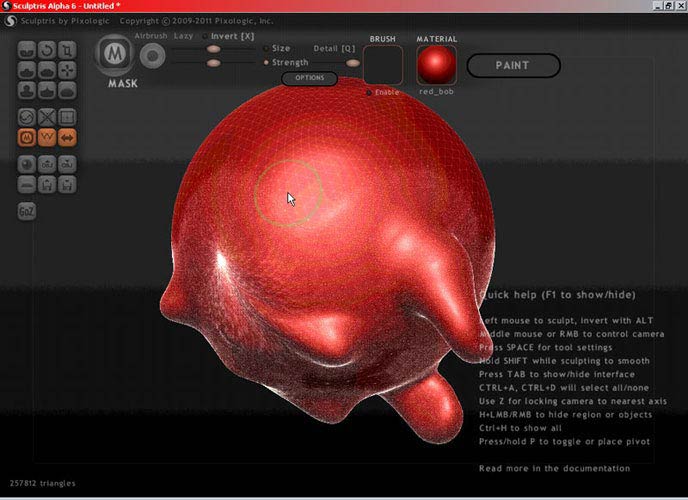Toggle the Size pressure radio dot
The width and height of the screenshot is (688, 500).
point(265,48)
